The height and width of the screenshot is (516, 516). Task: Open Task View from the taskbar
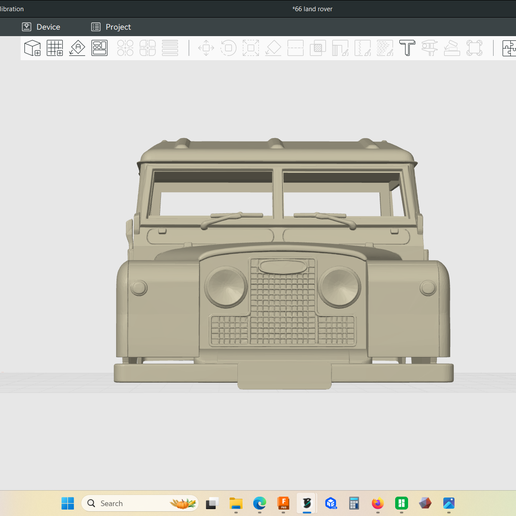(212, 503)
